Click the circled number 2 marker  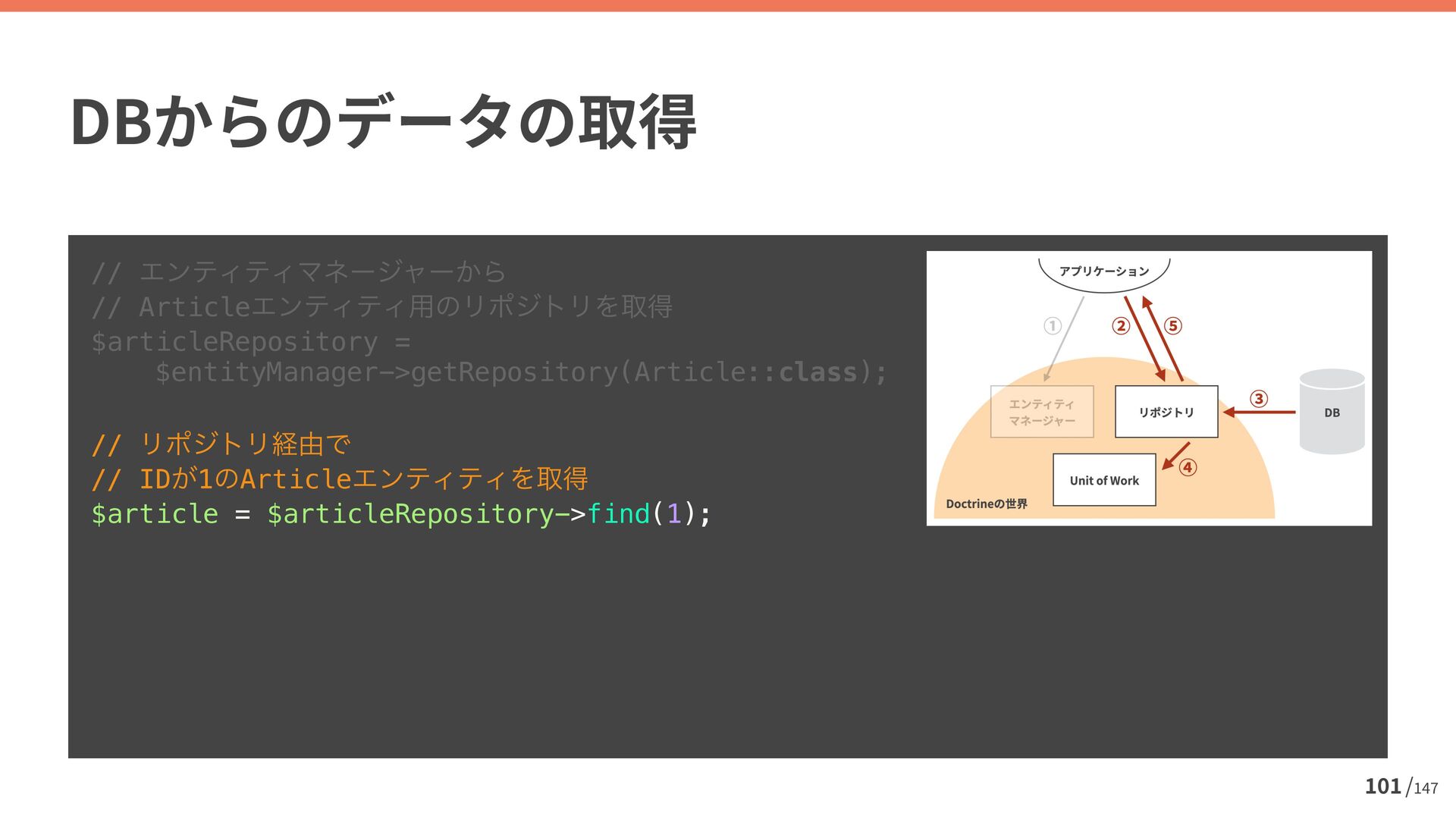(x=1120, y=326)
